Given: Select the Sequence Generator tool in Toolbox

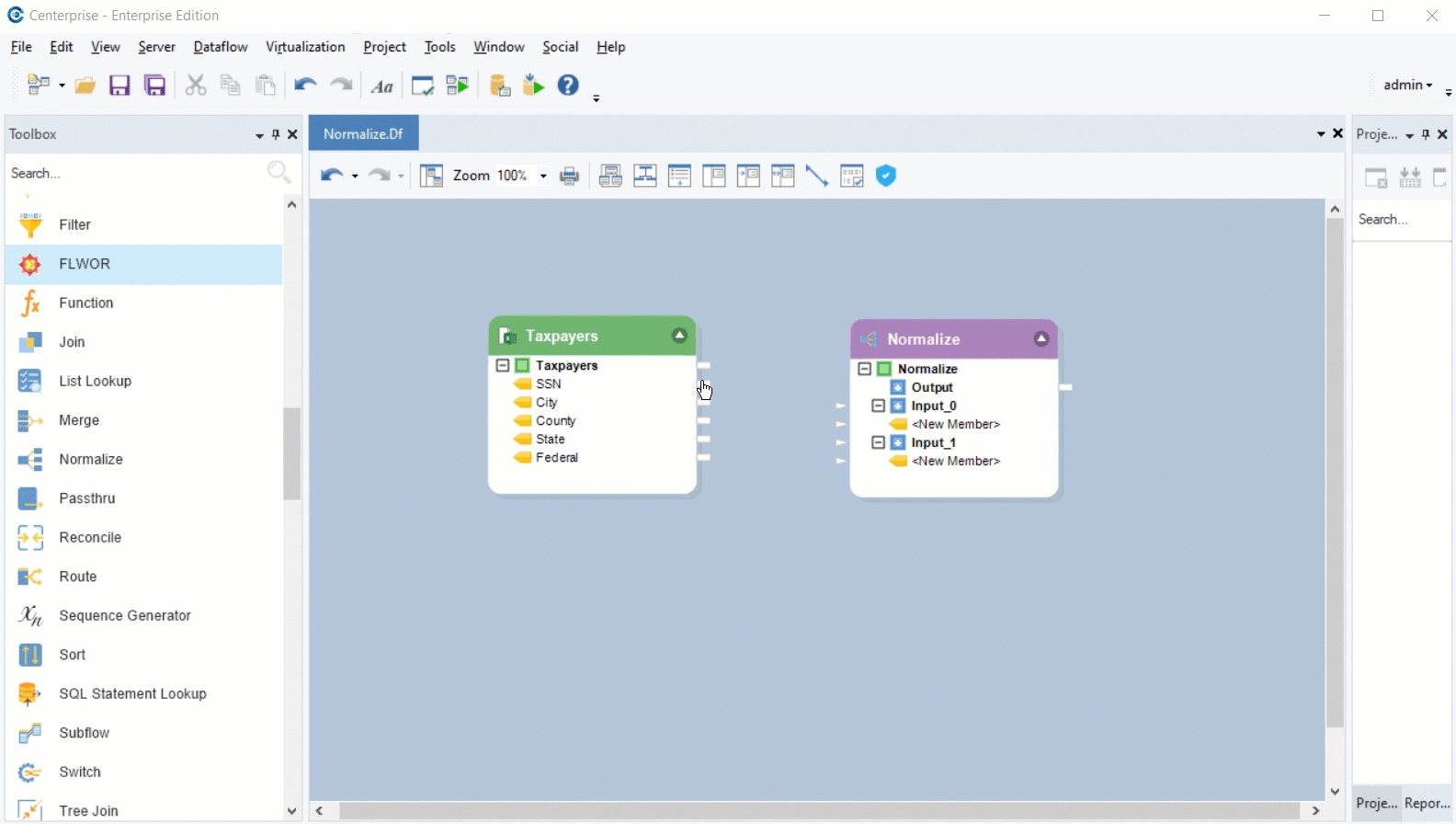Looking at the screenshot, I should point(124,616).
